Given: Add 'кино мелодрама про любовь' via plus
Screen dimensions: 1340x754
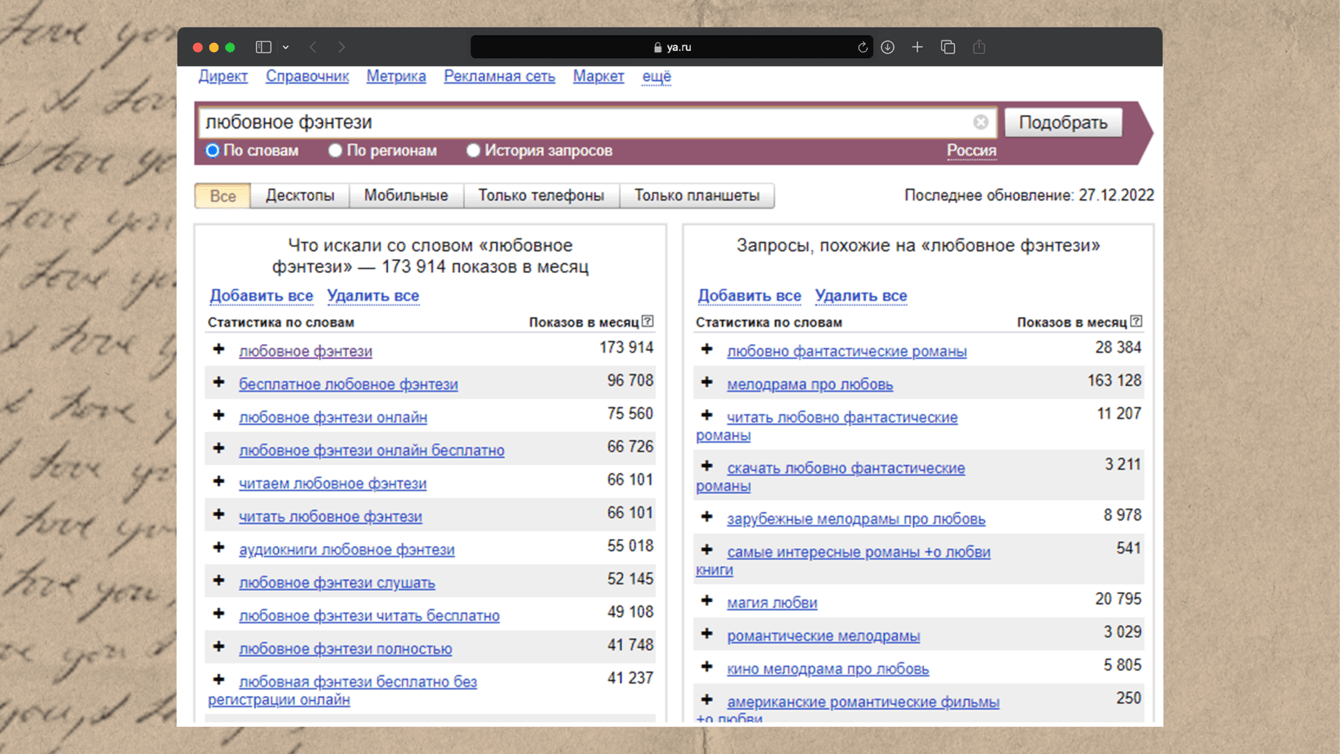Looking at the screenshot, I should (x=707, y=668).
